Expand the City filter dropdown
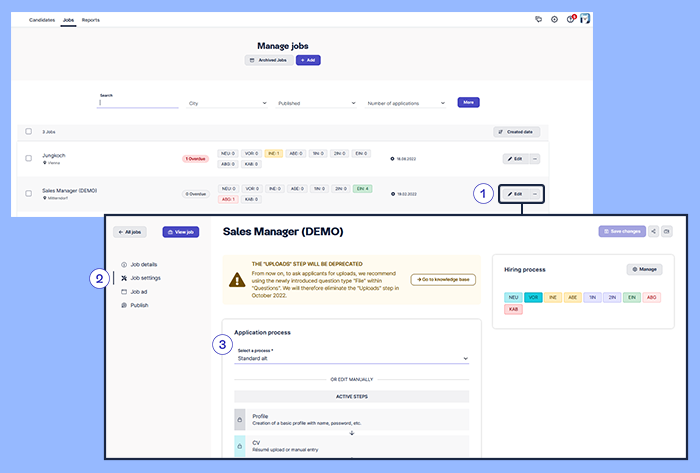The image size is (700, 473). tap(227, 103)
